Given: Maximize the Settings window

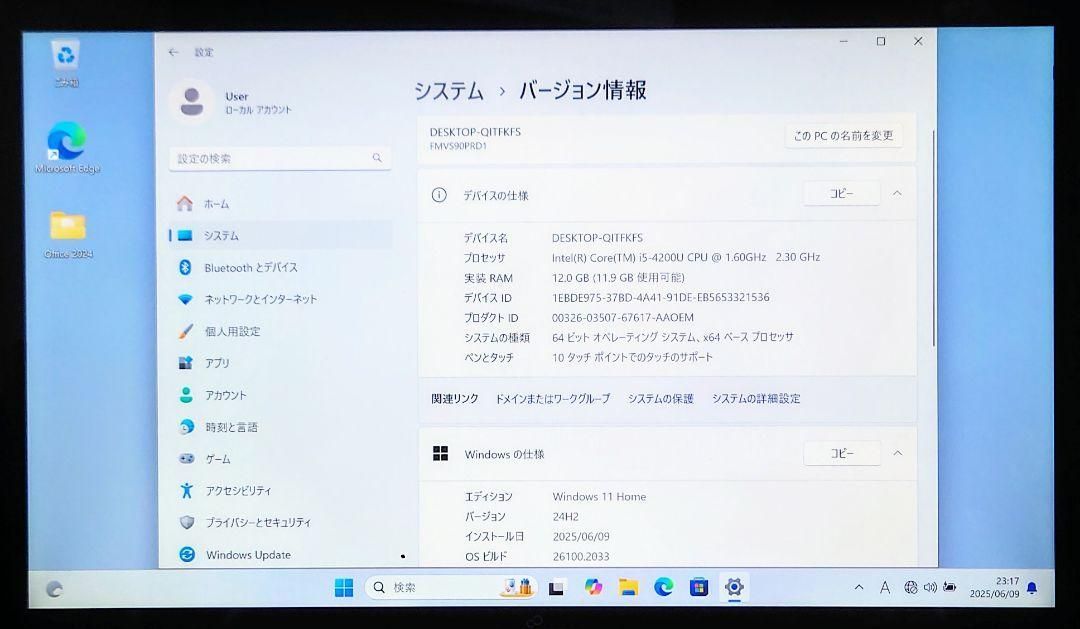Looking at the screenshot, I should coord(881,41).
